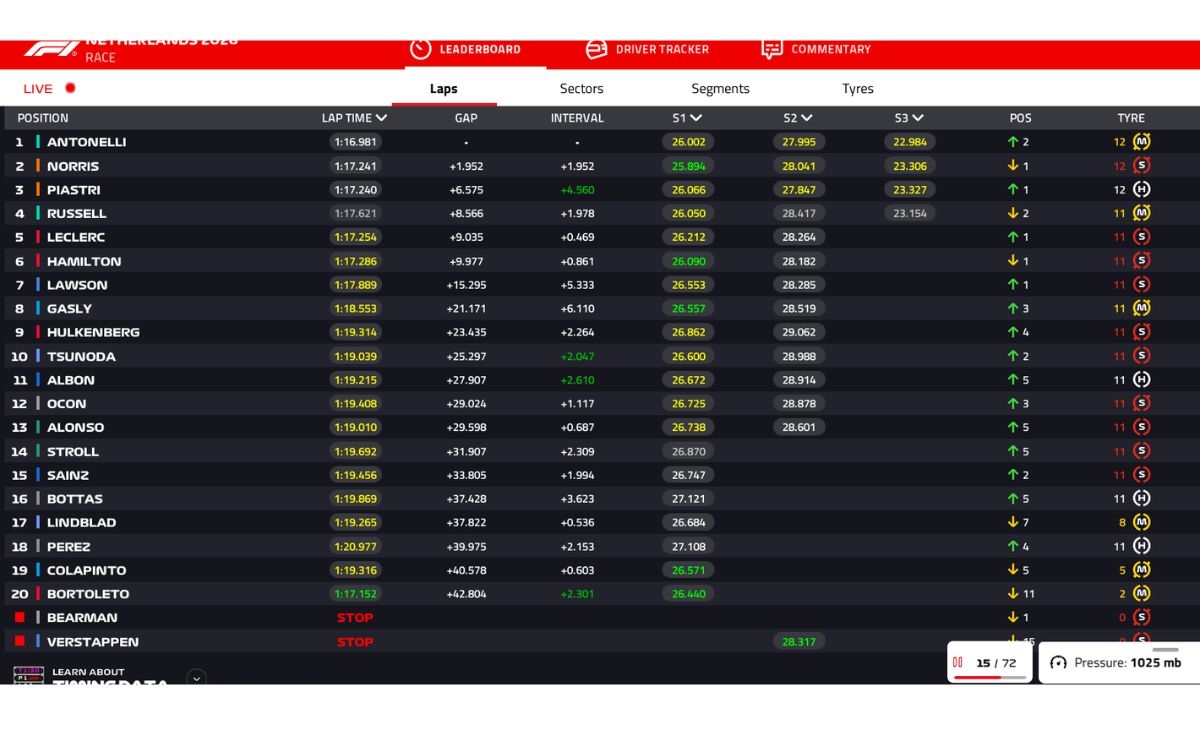Screen dimensions: 1200x729
Task: Select driver HAMILTON row name
Action: 84,261
